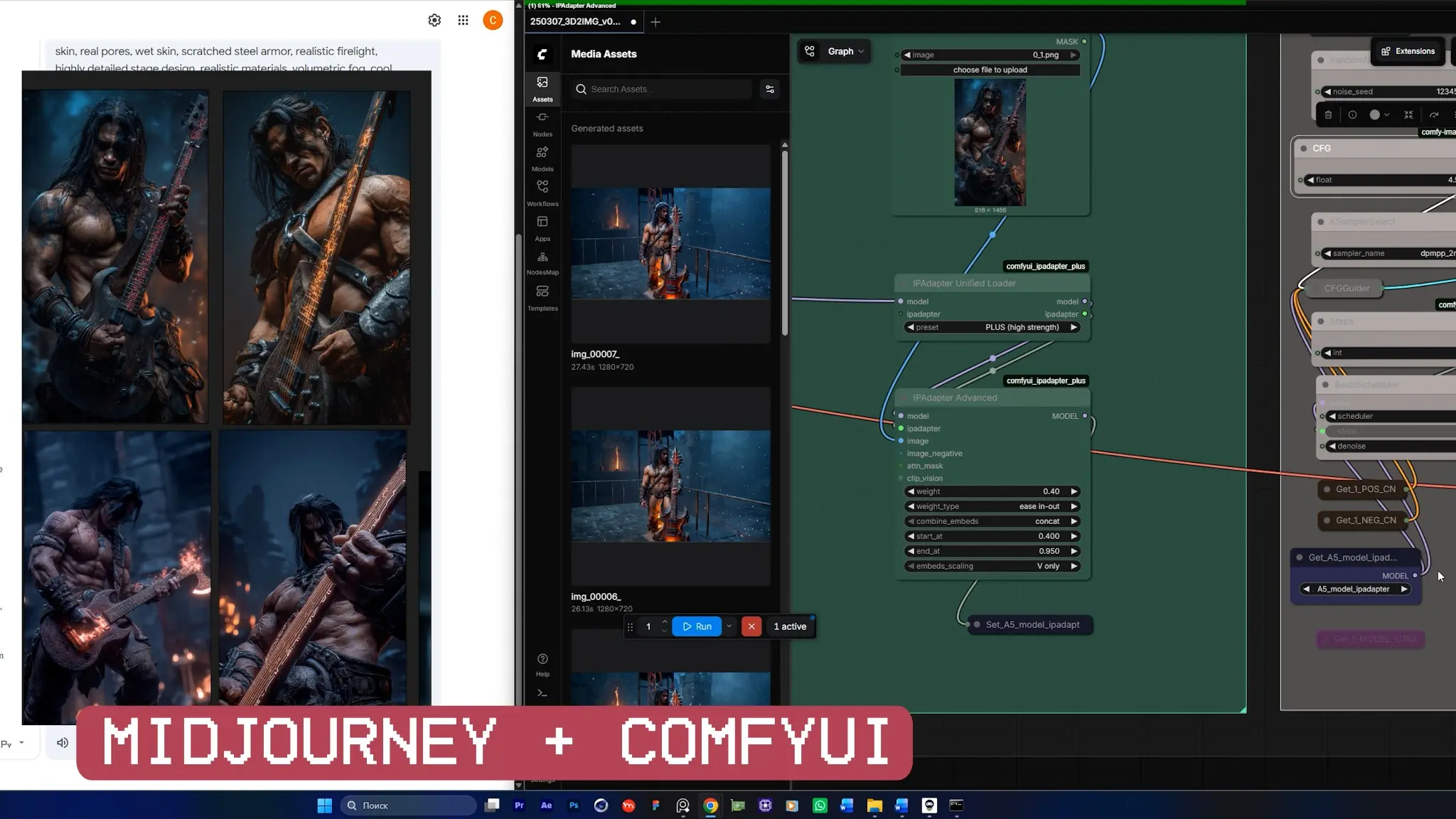
Task: Toggle the console terminal icon in sidebar
Action: pyautogui.click(x=542, y=693)
